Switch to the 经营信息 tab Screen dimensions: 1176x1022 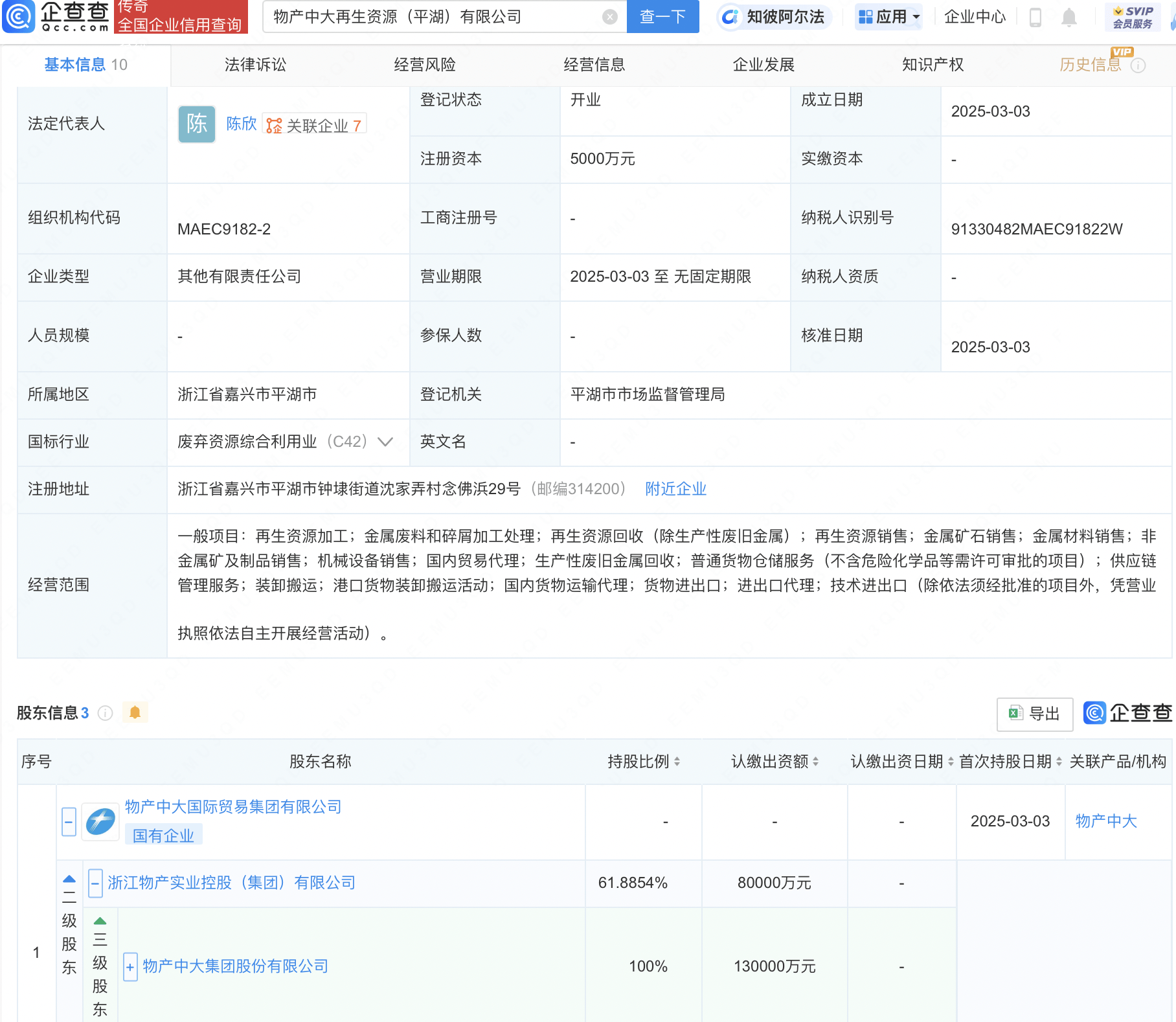pos(594,65)
